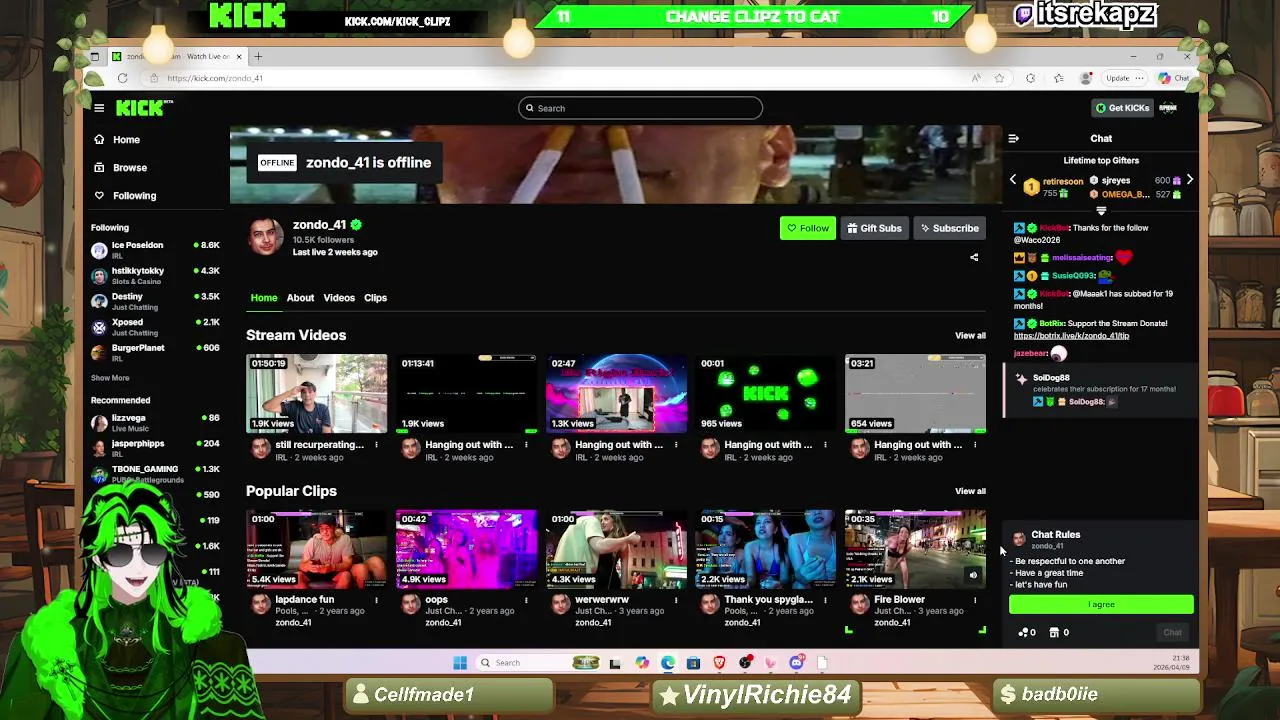The width and height of the screenshot is (1280, 720).
Task: Reload the page in the browser
Action: coord(122,78)
